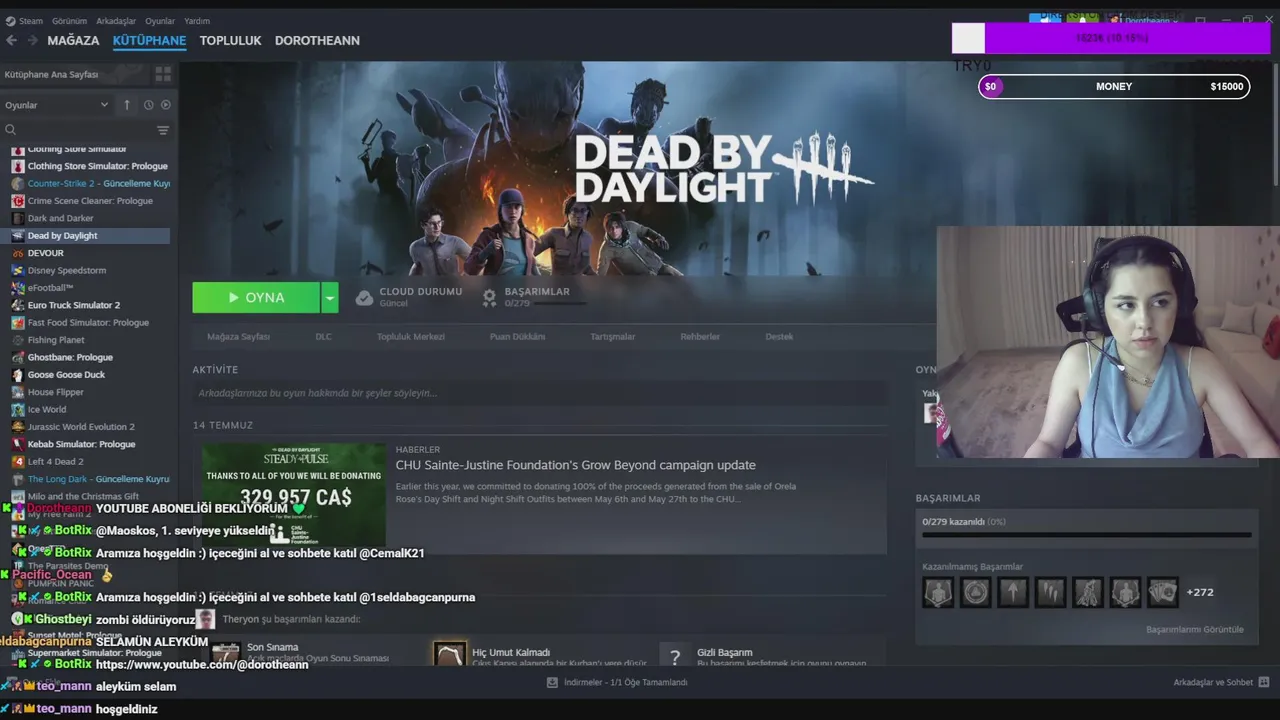Click the claw marks achievement icon

click(x=1050, y=593)
